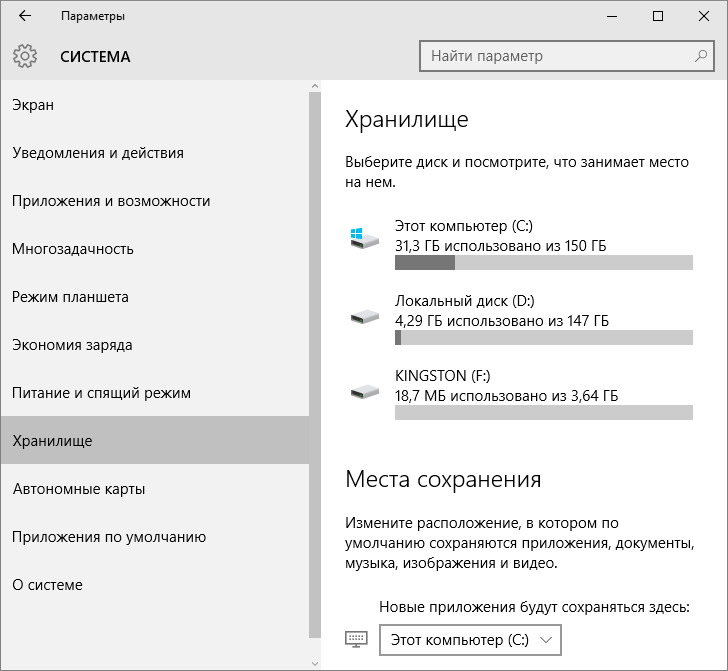Click the Windows drive C: icon
This screenshot has width=728, height=671.
pyautogui.click(x=364, y=238)
